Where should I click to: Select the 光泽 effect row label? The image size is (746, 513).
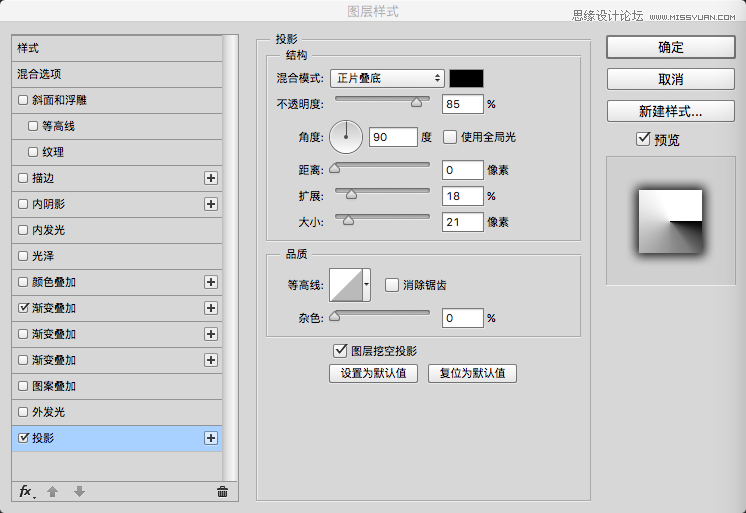click(43, 256)
